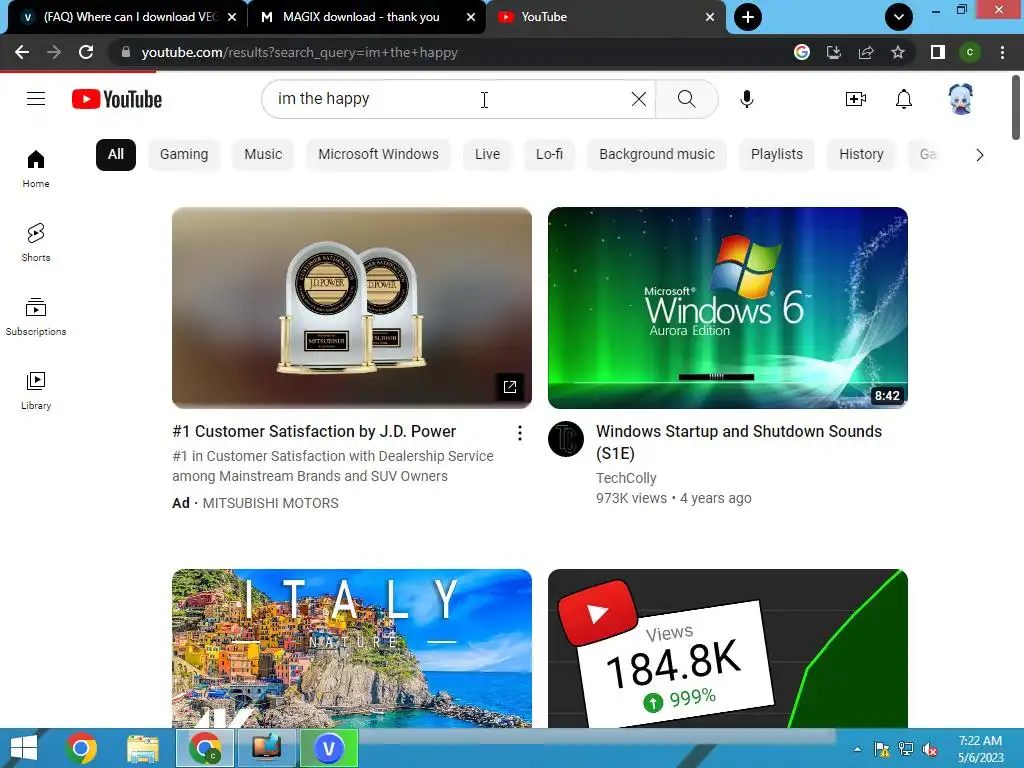
Task: Open the ITALY nature video thumbnail
Action: [351, 648]
